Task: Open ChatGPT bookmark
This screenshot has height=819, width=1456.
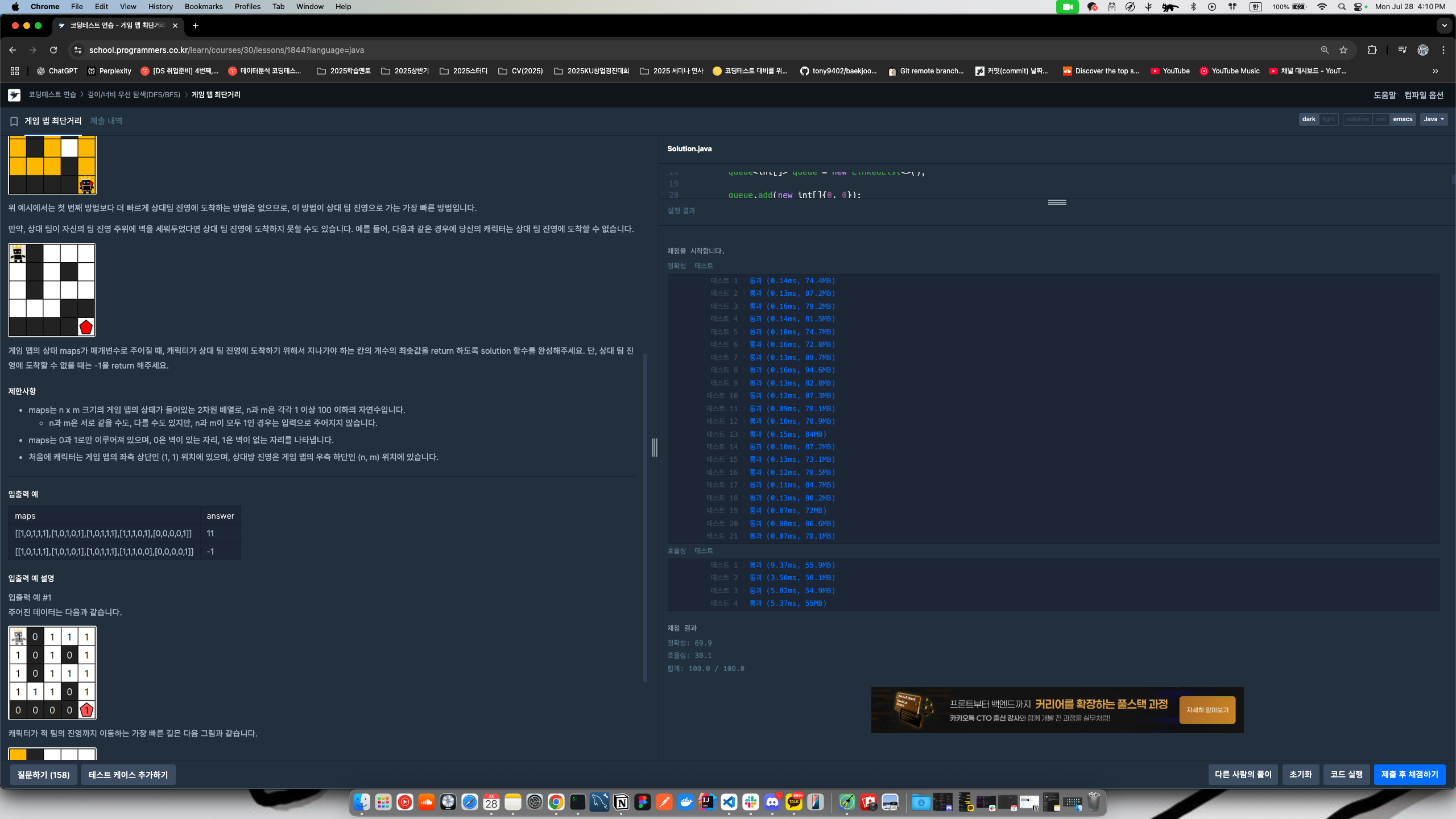Action: pyautogui.click(x=57, y=71)
